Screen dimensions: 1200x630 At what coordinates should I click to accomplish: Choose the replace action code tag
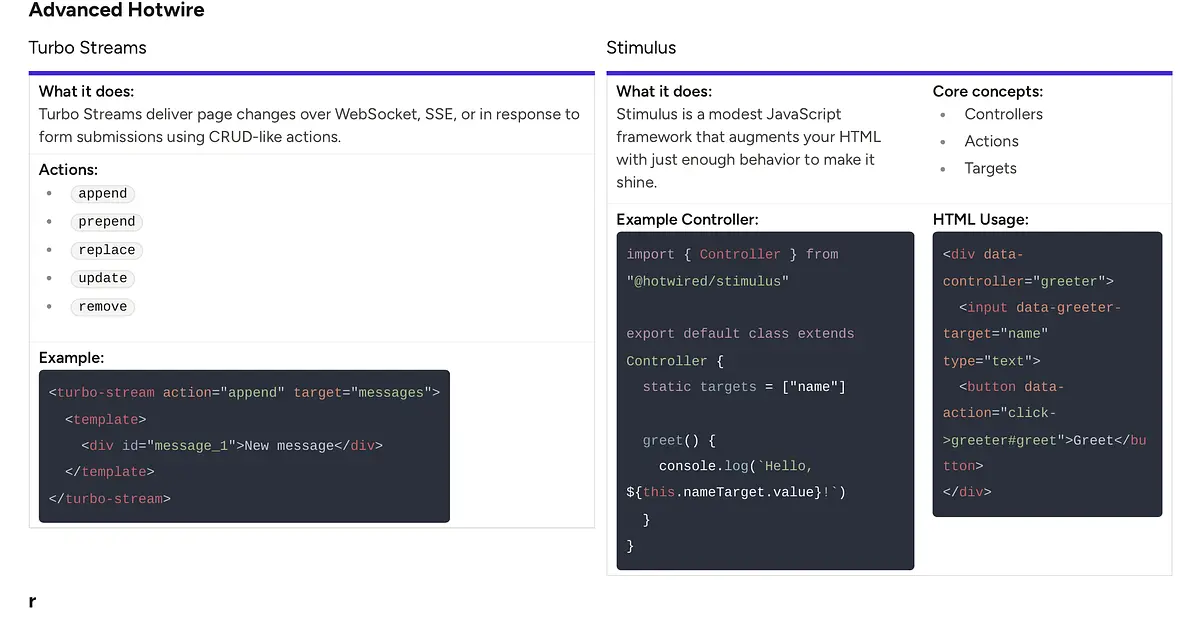tap(106, 250)
